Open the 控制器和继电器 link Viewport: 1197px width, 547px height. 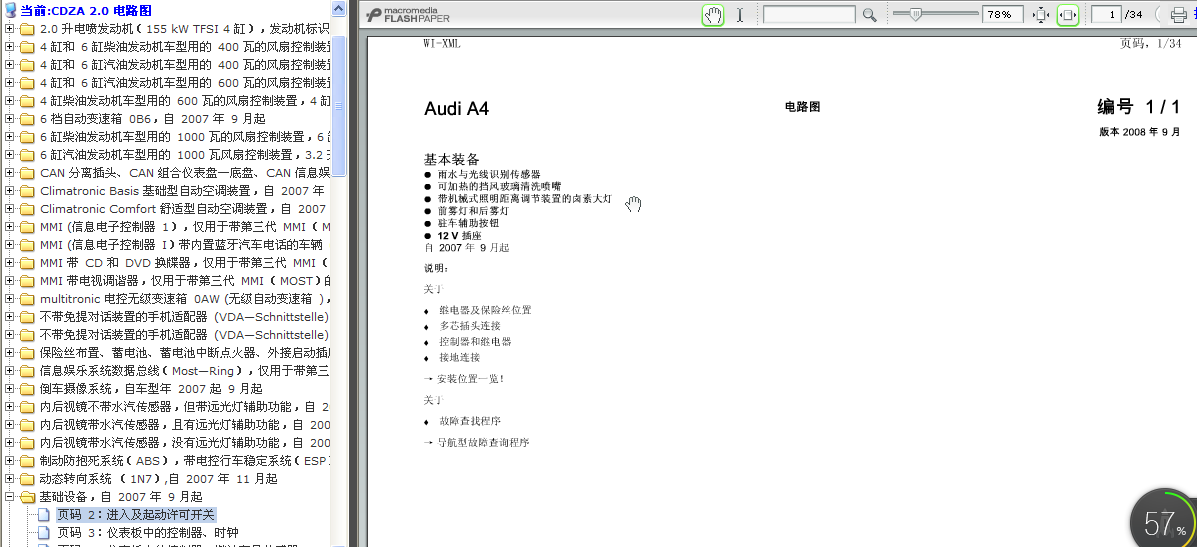coord(475,342)
